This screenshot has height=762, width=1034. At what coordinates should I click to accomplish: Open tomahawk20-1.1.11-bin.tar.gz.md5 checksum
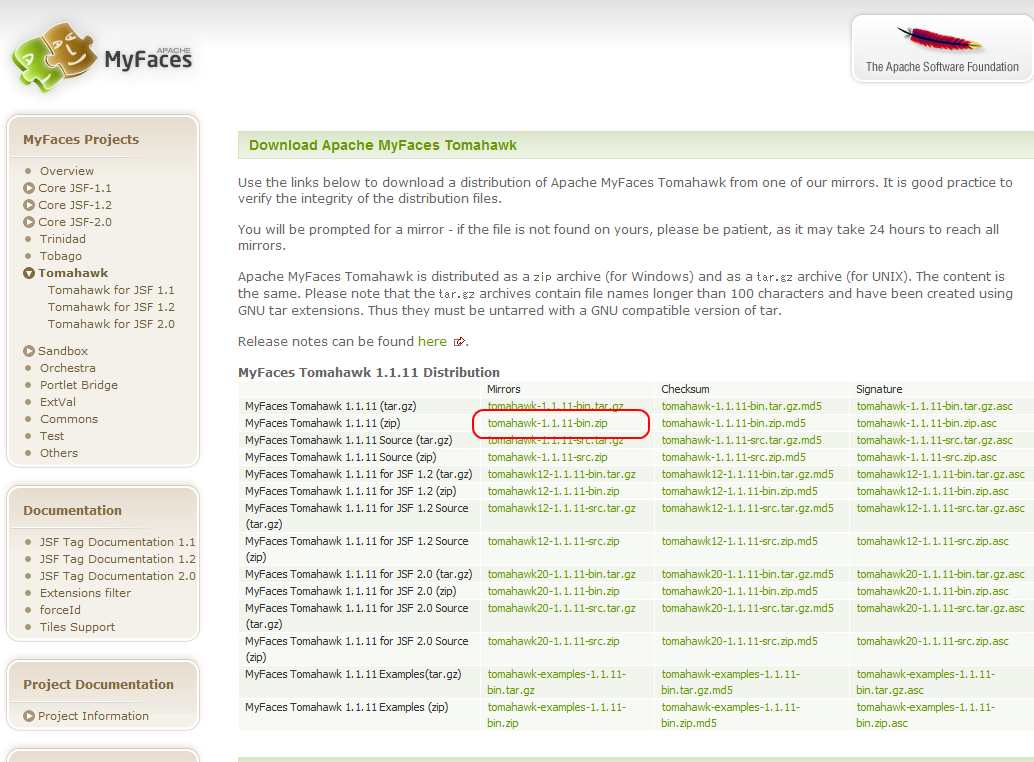click(x=747, y=574)
